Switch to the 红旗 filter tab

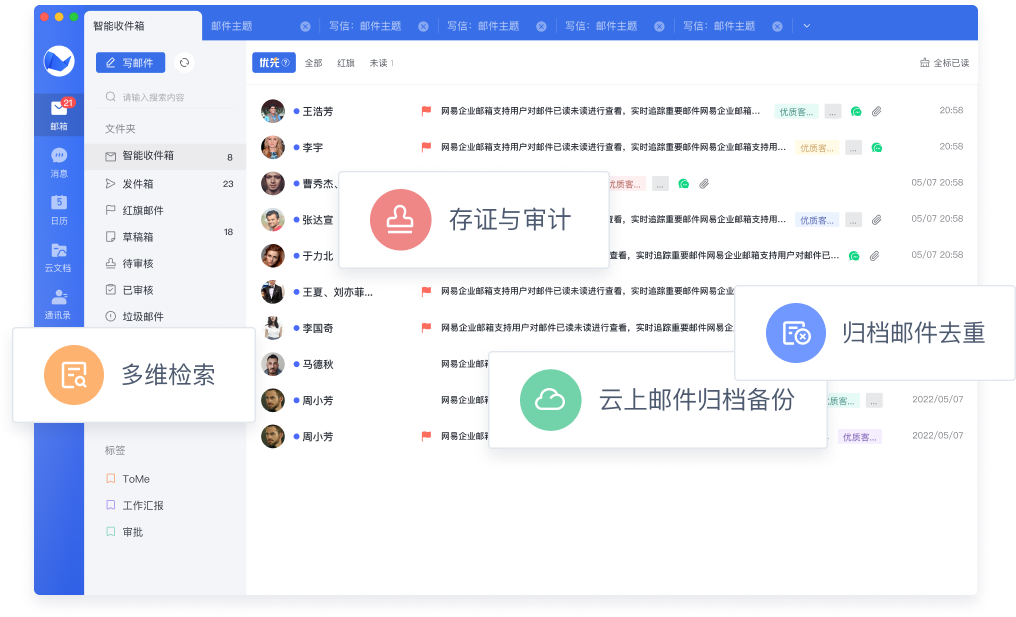point(346,63)
